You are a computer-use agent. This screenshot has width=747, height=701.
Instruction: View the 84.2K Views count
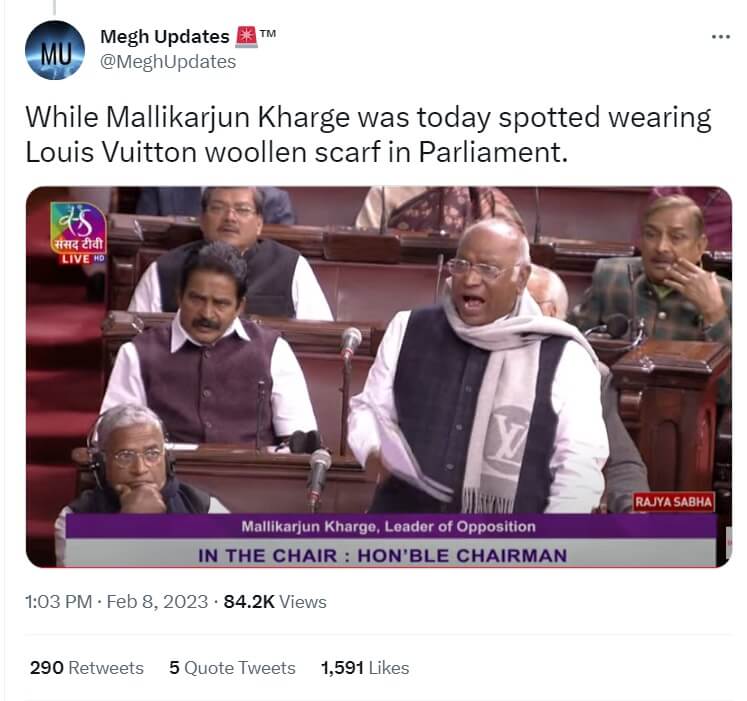pyautogui.click(x=275, y=601)
